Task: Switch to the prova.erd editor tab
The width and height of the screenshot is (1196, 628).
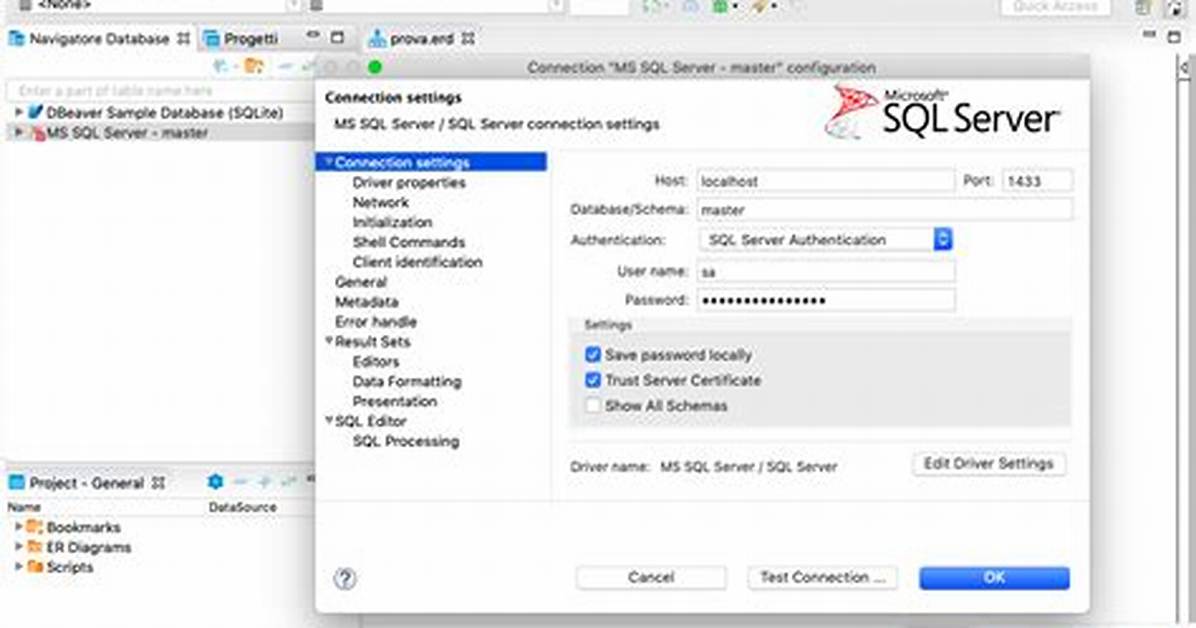Action: point(421,38)
